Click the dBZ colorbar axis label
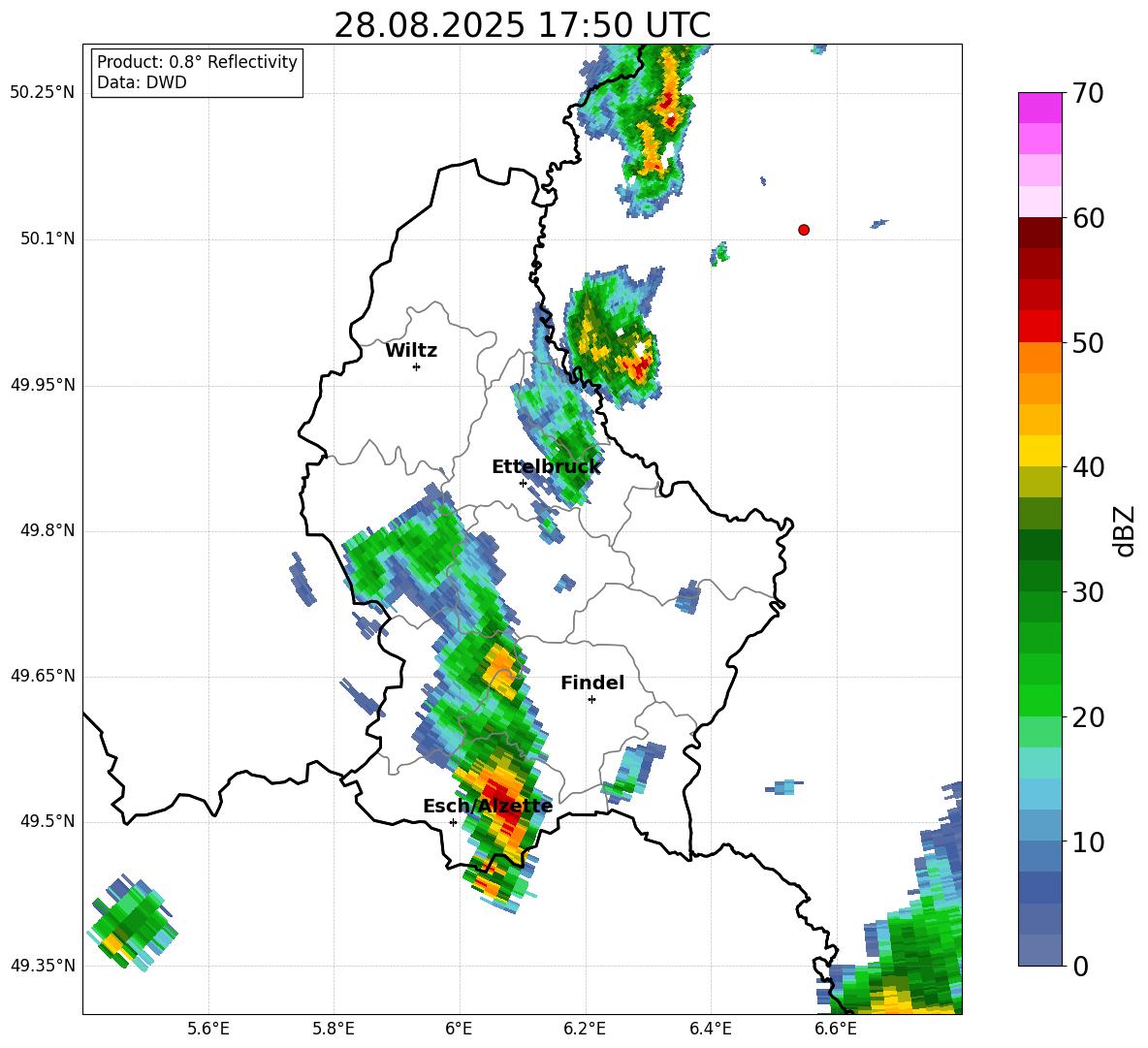This screenshot has height=1048, width=1148. tap(1126, 530)
